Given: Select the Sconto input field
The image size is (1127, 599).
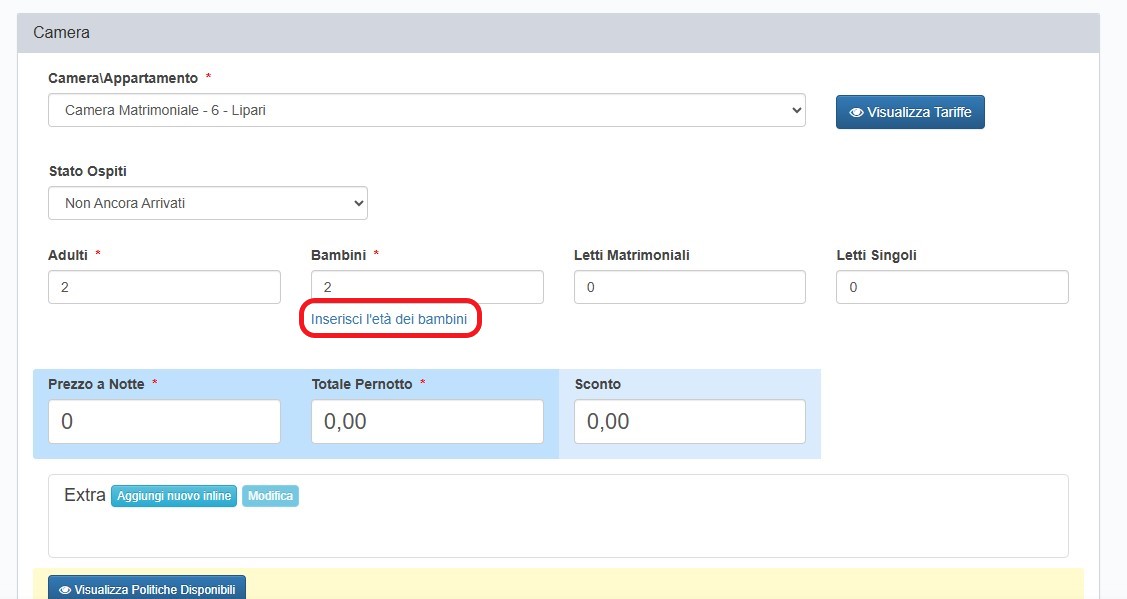Looking at the screenshot, I should (689, 422).
